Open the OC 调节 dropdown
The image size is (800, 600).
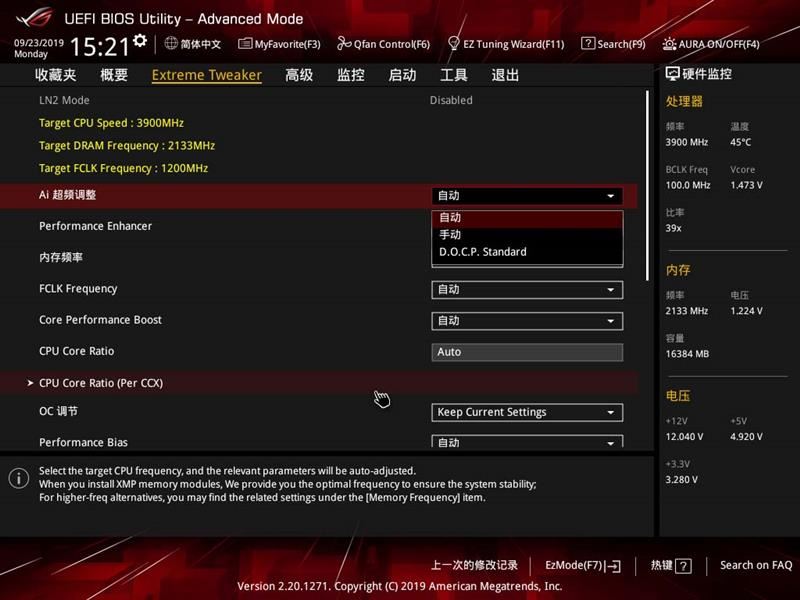(x=527, y=412)
